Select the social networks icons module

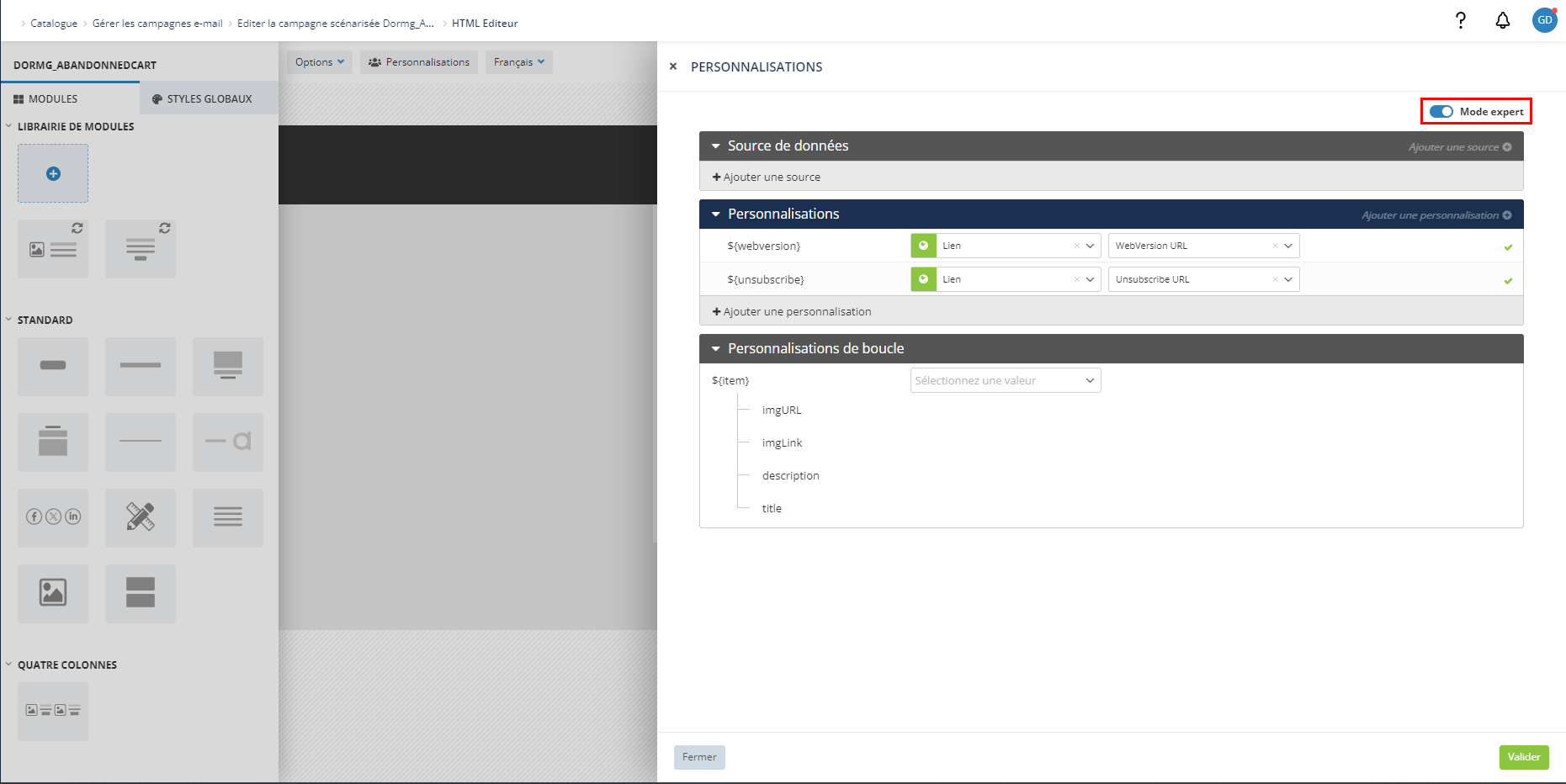(53, 518)
